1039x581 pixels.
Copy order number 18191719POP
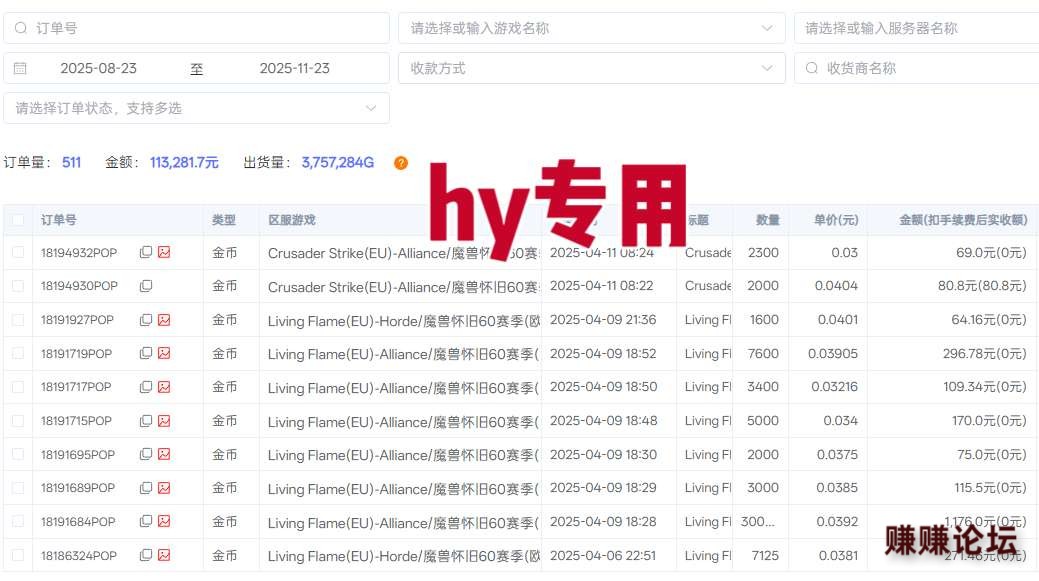(146, 354)
